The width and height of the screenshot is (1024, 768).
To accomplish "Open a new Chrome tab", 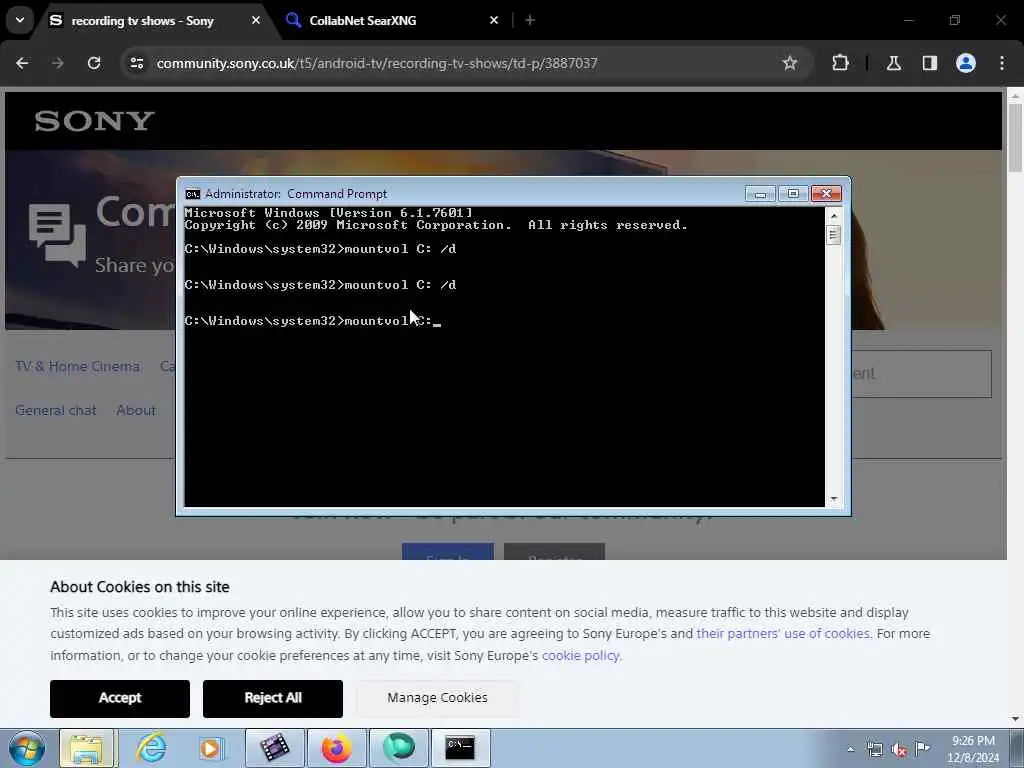I will pyautogui.click(x=530, y=20).
